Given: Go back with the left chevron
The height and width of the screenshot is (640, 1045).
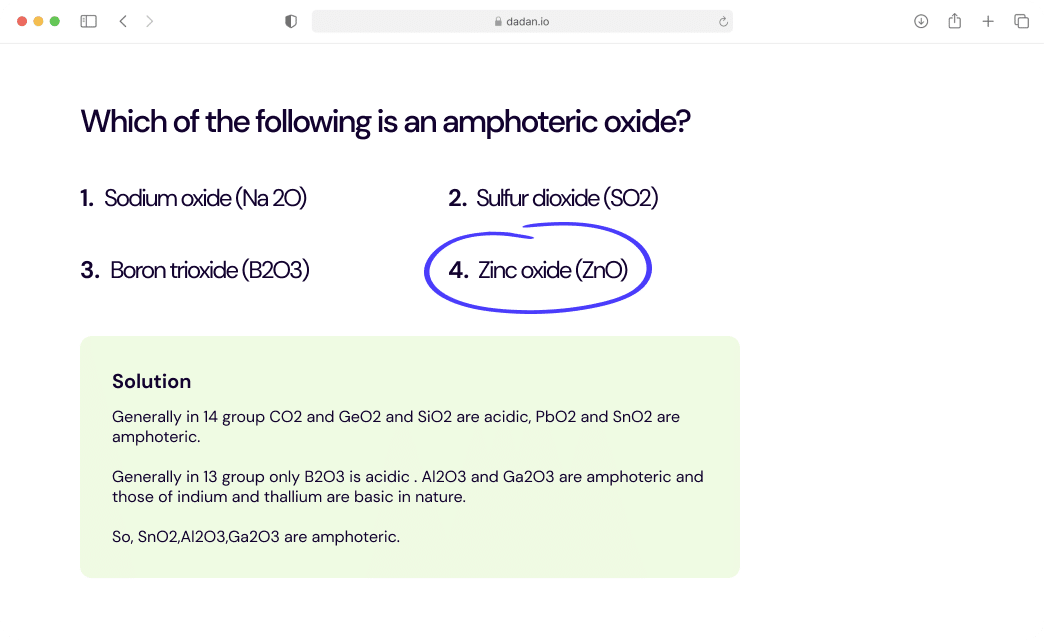Looking at the screenshot, I should pyautogui.click(x=123, y=21).
